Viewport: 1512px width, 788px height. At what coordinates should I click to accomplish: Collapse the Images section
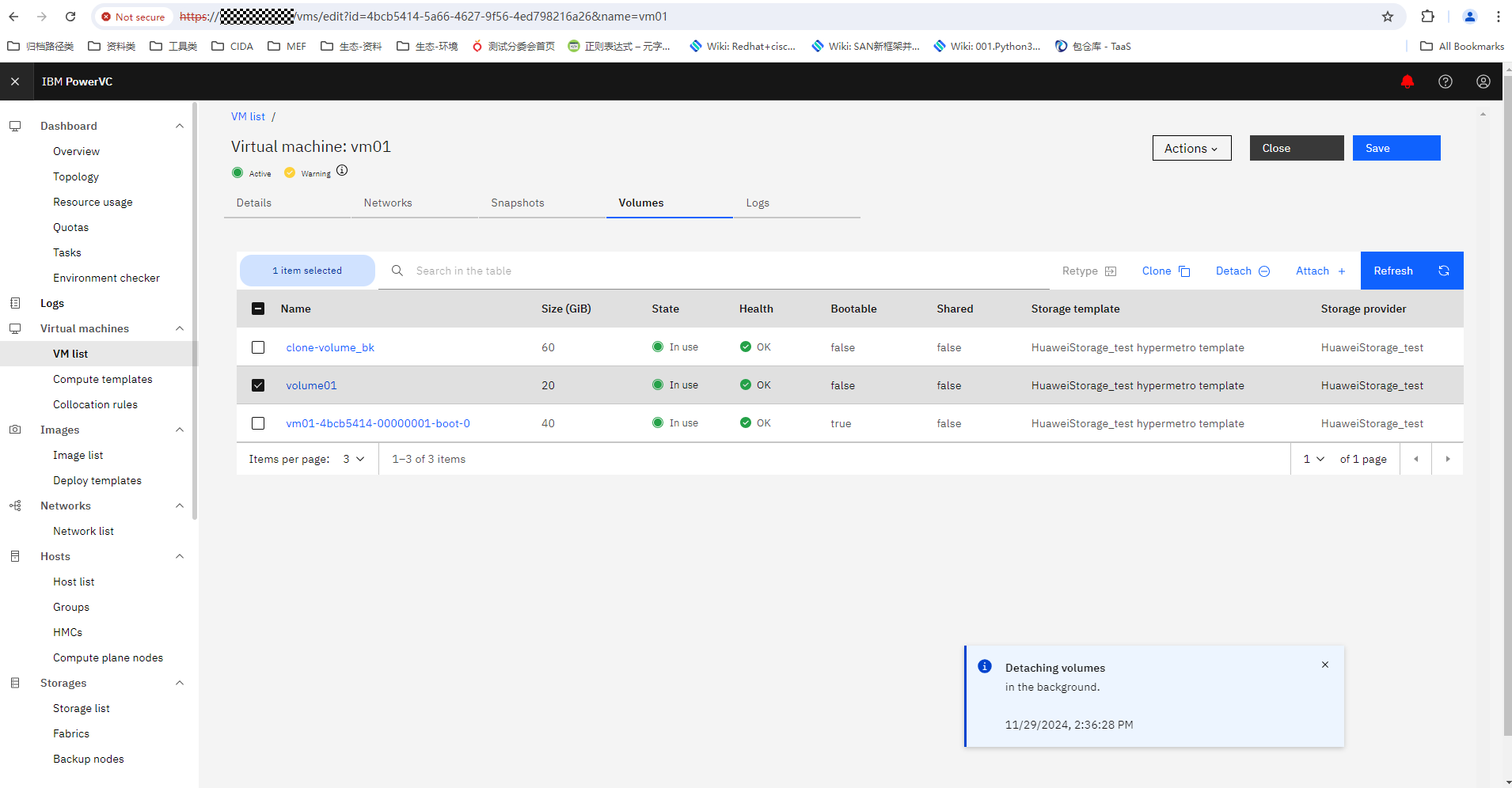180,430
